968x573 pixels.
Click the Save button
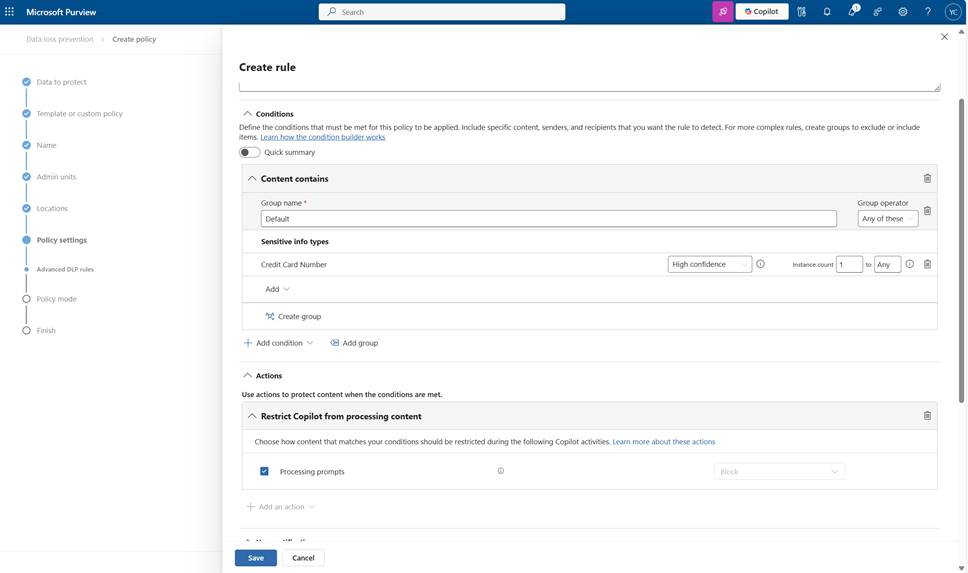[x=256, y=558]
